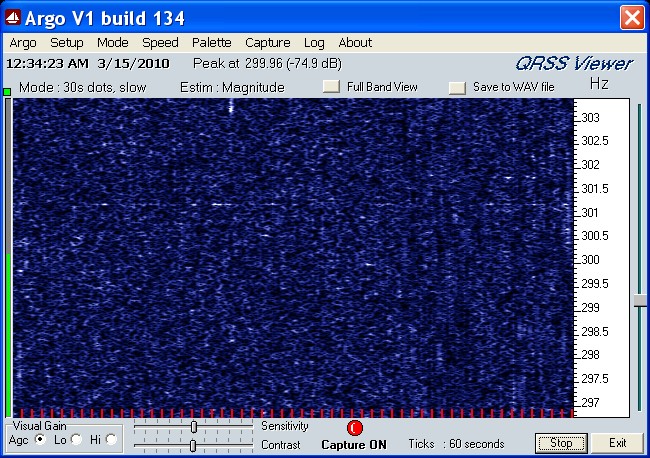The image size is (650, 458).
Task: Click the 12:34:23 AM time readout
Action: [47, 64]
